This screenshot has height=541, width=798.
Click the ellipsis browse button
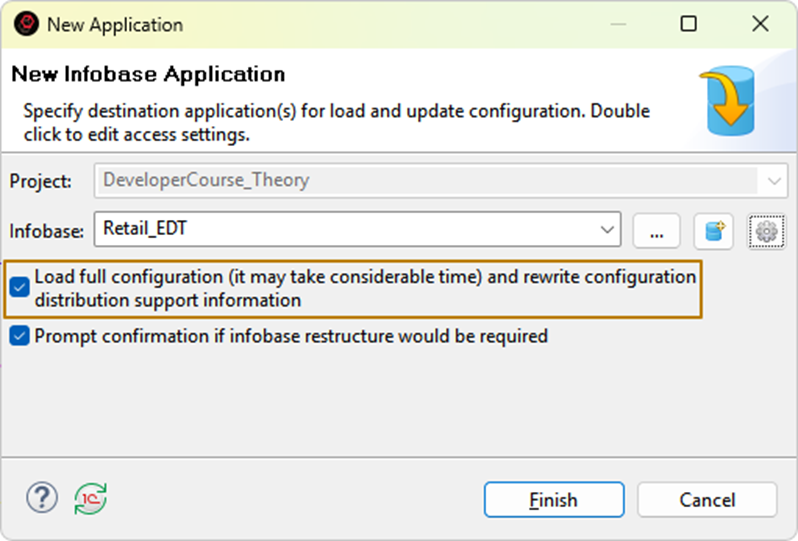657,231
